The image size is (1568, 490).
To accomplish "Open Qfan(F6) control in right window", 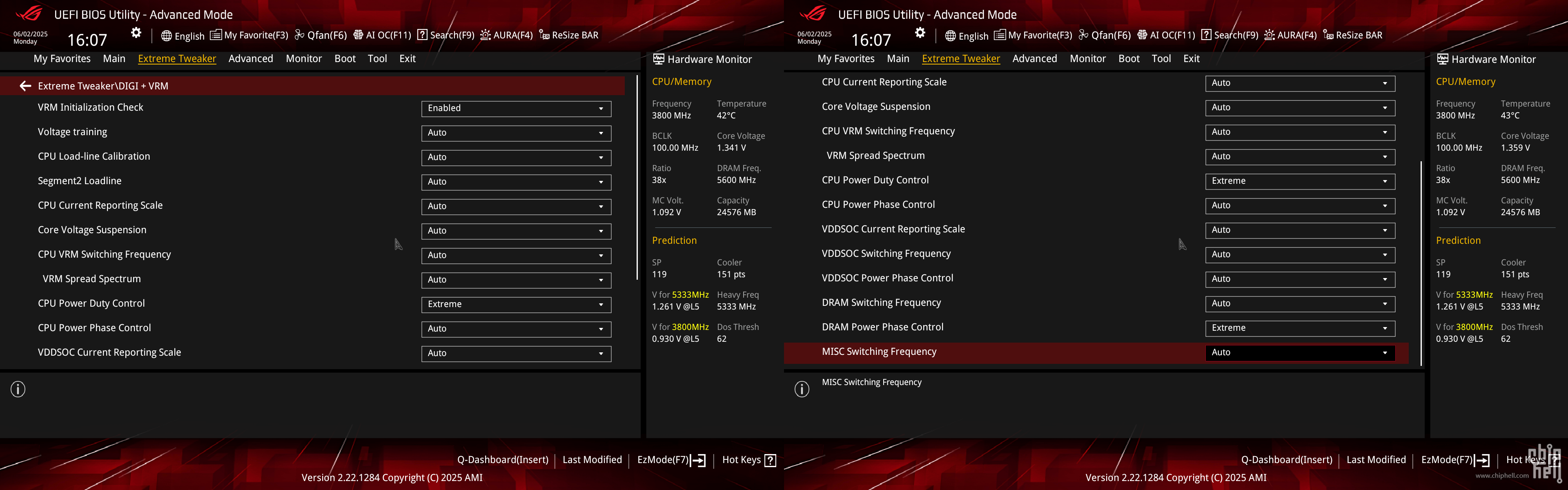I will point(1105,35).
